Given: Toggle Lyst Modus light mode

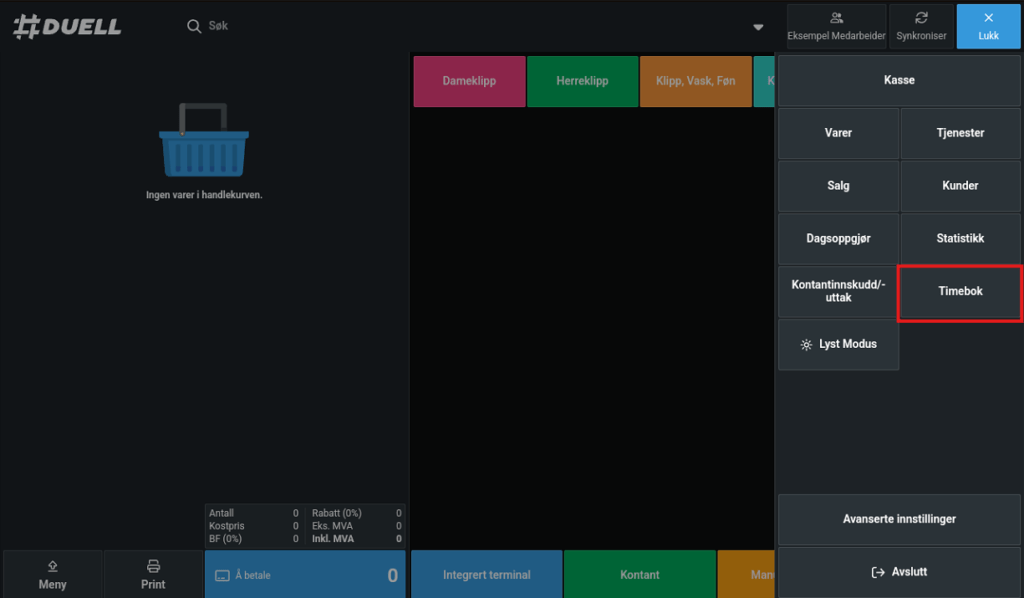Looking at the screenshot, I should (x=838, y=344).
